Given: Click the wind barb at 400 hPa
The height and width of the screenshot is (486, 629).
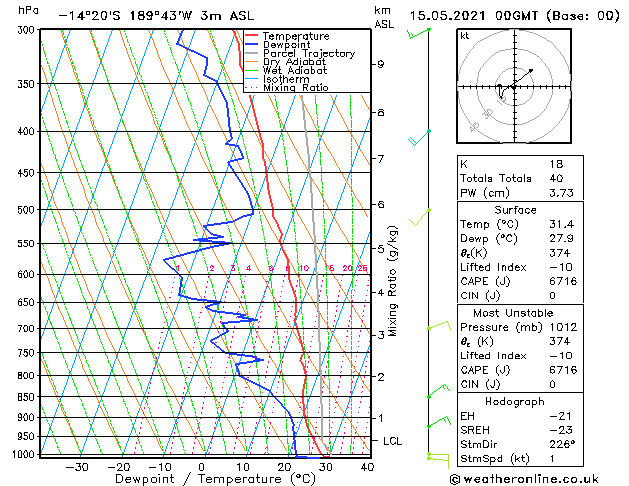Looking at the screenshot, I should 419,138.
